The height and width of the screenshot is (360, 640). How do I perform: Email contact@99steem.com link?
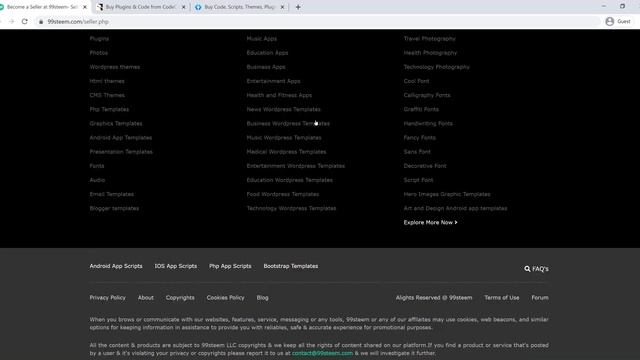pyautogui.click(x=322, y=353)
